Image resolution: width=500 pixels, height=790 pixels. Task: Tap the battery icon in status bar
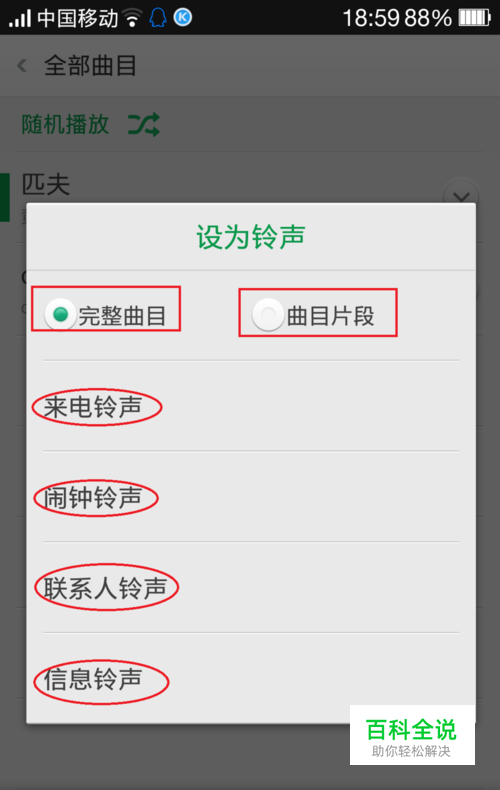474,18
